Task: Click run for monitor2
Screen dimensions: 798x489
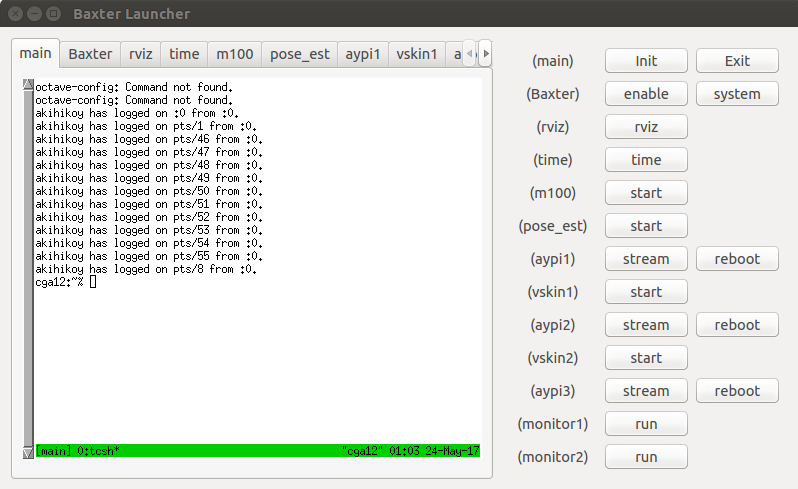Action: [646, 457]
